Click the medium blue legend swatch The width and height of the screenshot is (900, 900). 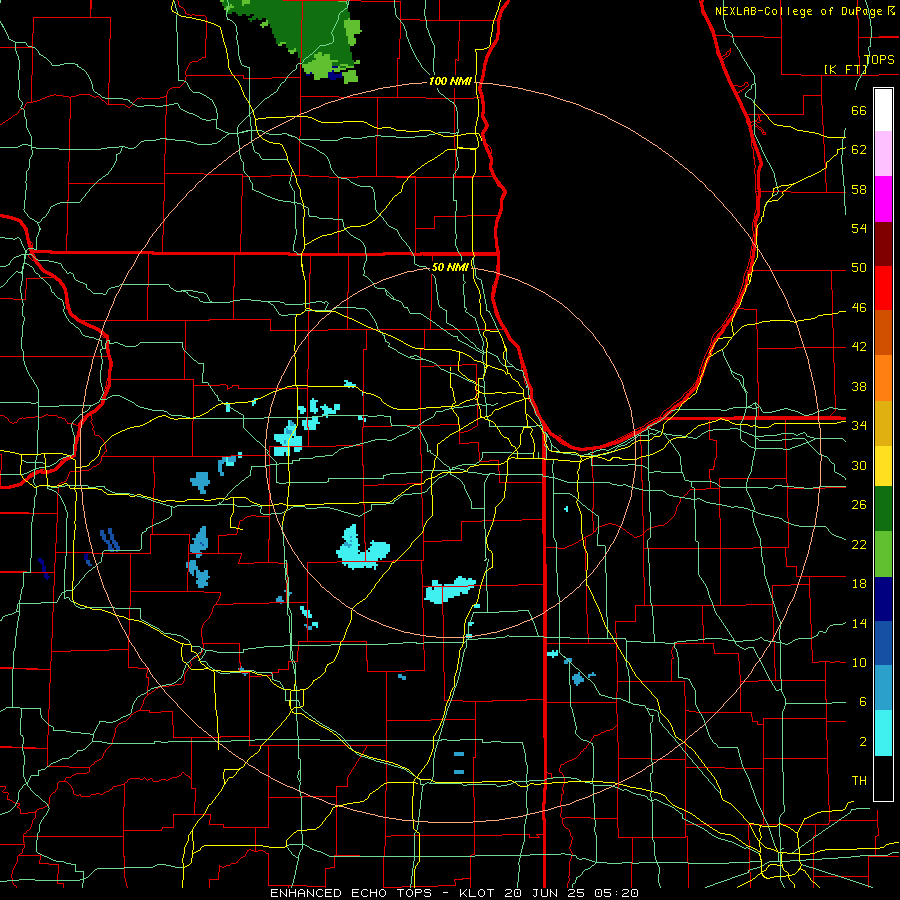point(883,643)
